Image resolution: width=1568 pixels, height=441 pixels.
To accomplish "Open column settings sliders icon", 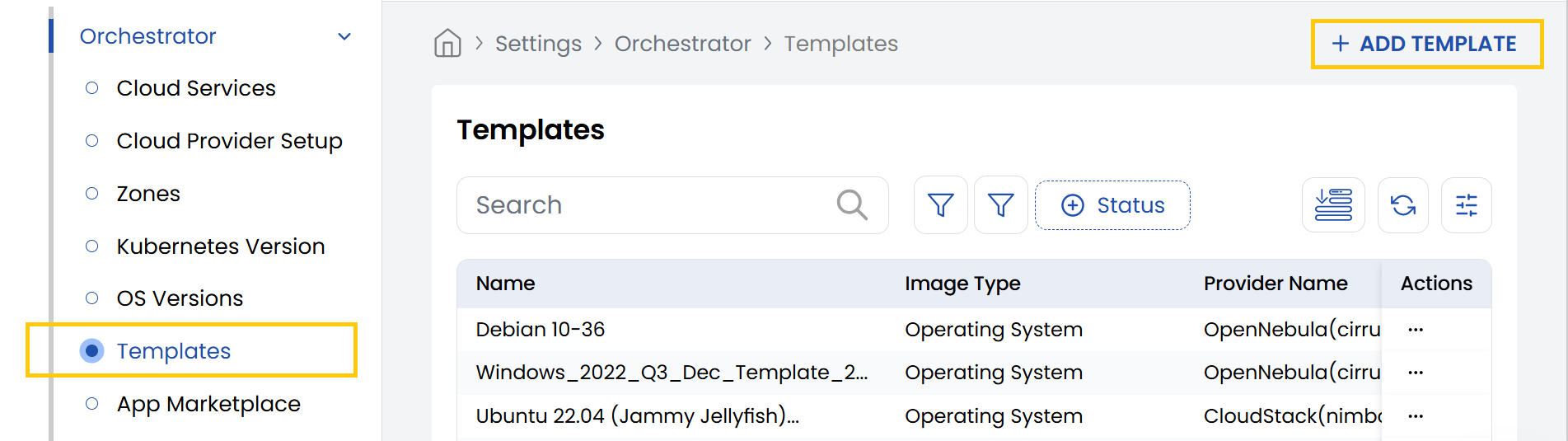I will 1466,205.
